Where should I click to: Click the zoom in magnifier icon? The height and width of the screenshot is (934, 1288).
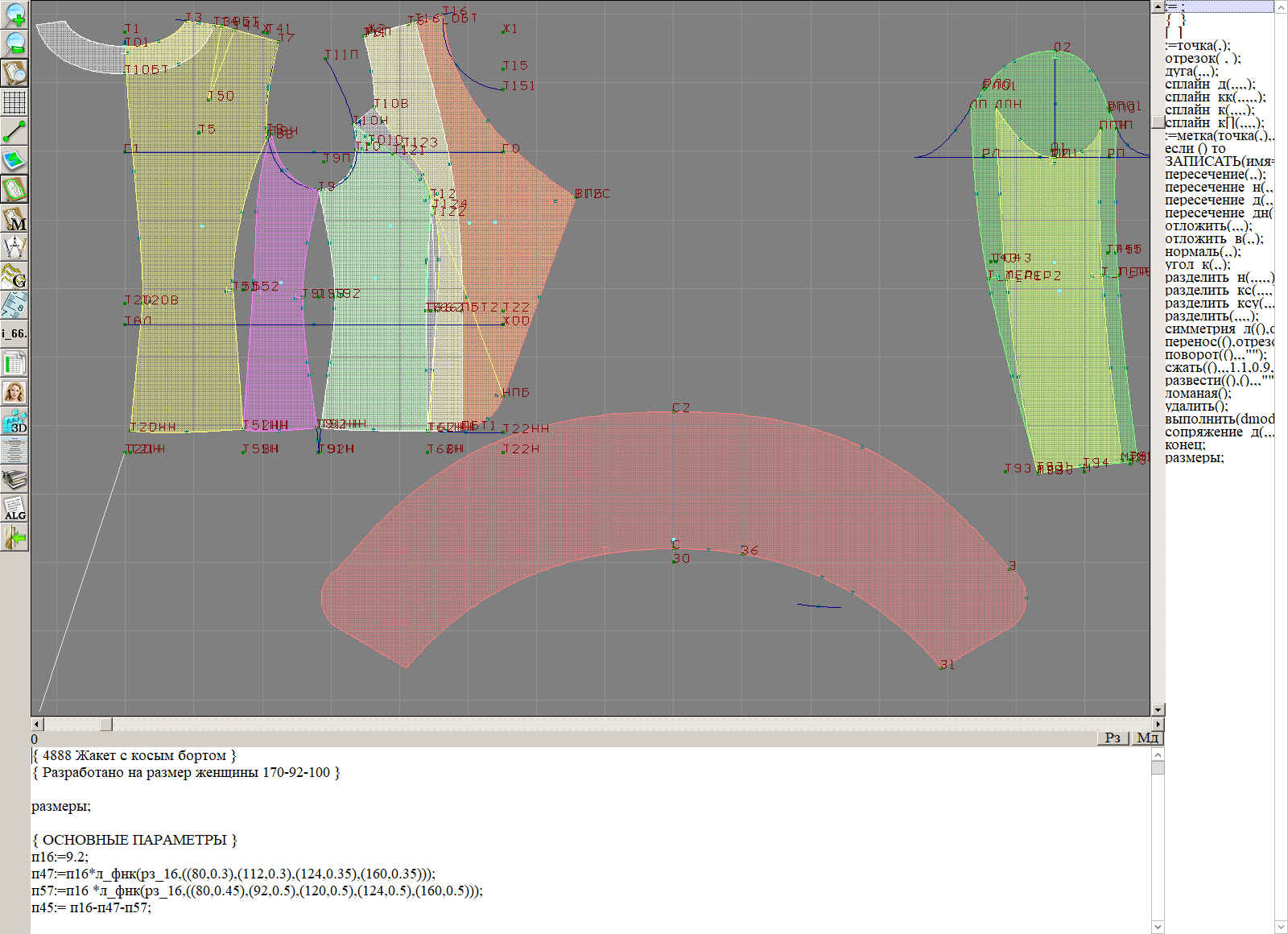pos(14,14)
